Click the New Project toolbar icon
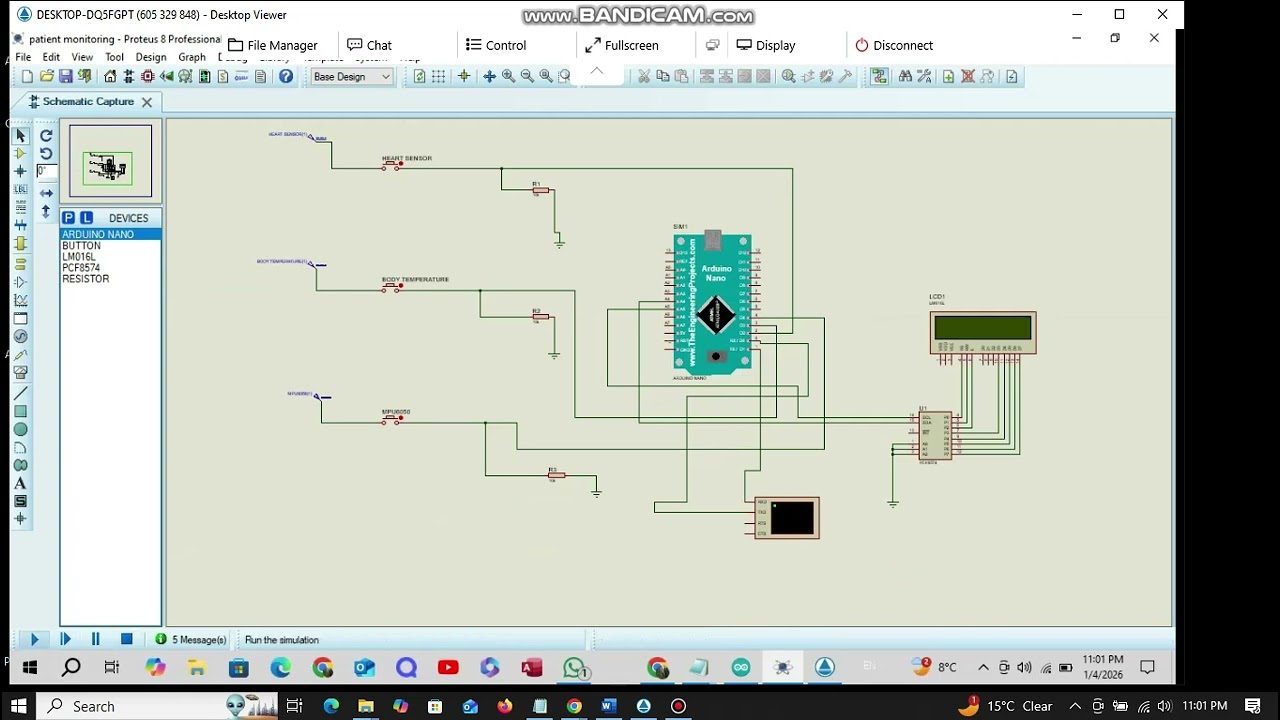This screenshot has width=1280, height=720. point(27,76)
